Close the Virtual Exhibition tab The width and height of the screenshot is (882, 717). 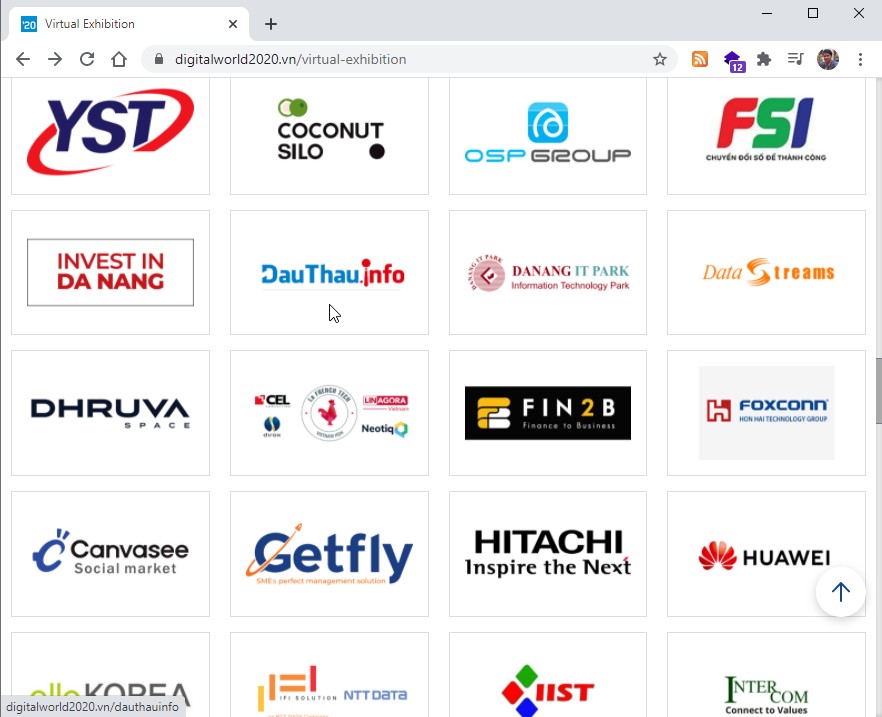(x=233, y=24)
